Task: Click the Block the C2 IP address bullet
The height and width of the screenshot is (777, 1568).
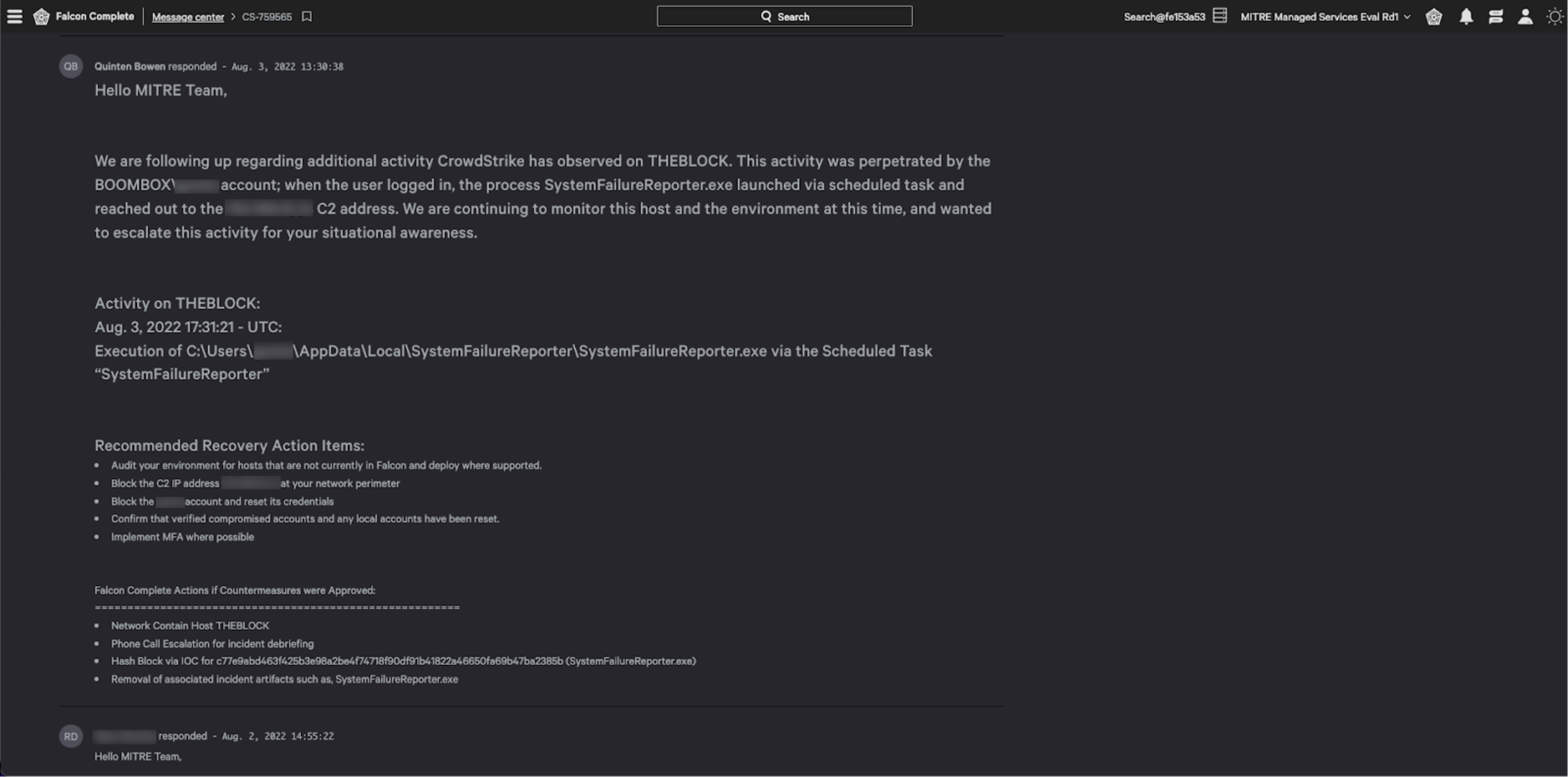Action: tap(255, 483)
